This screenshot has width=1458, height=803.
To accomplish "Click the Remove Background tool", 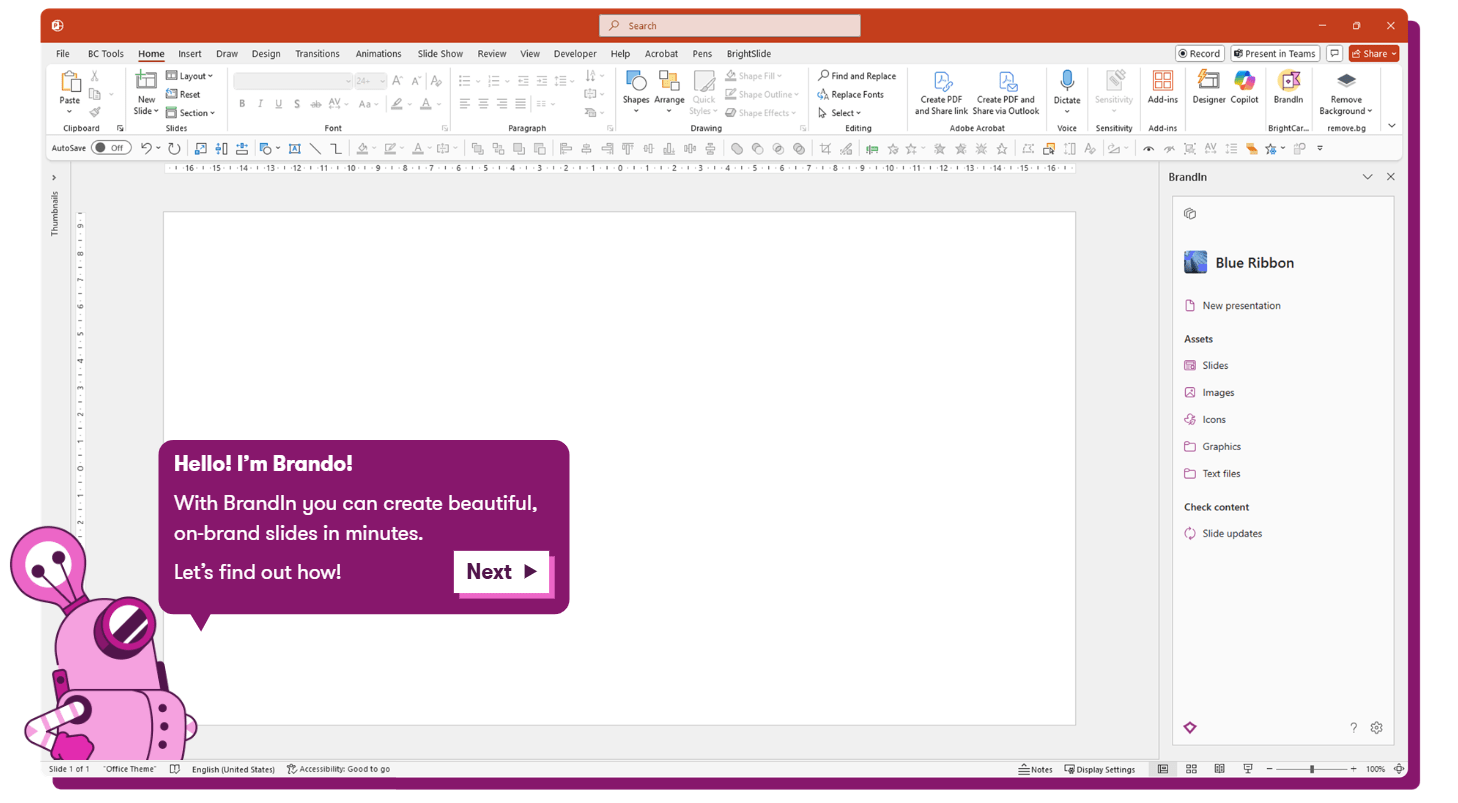I will tap(1345, 93).
